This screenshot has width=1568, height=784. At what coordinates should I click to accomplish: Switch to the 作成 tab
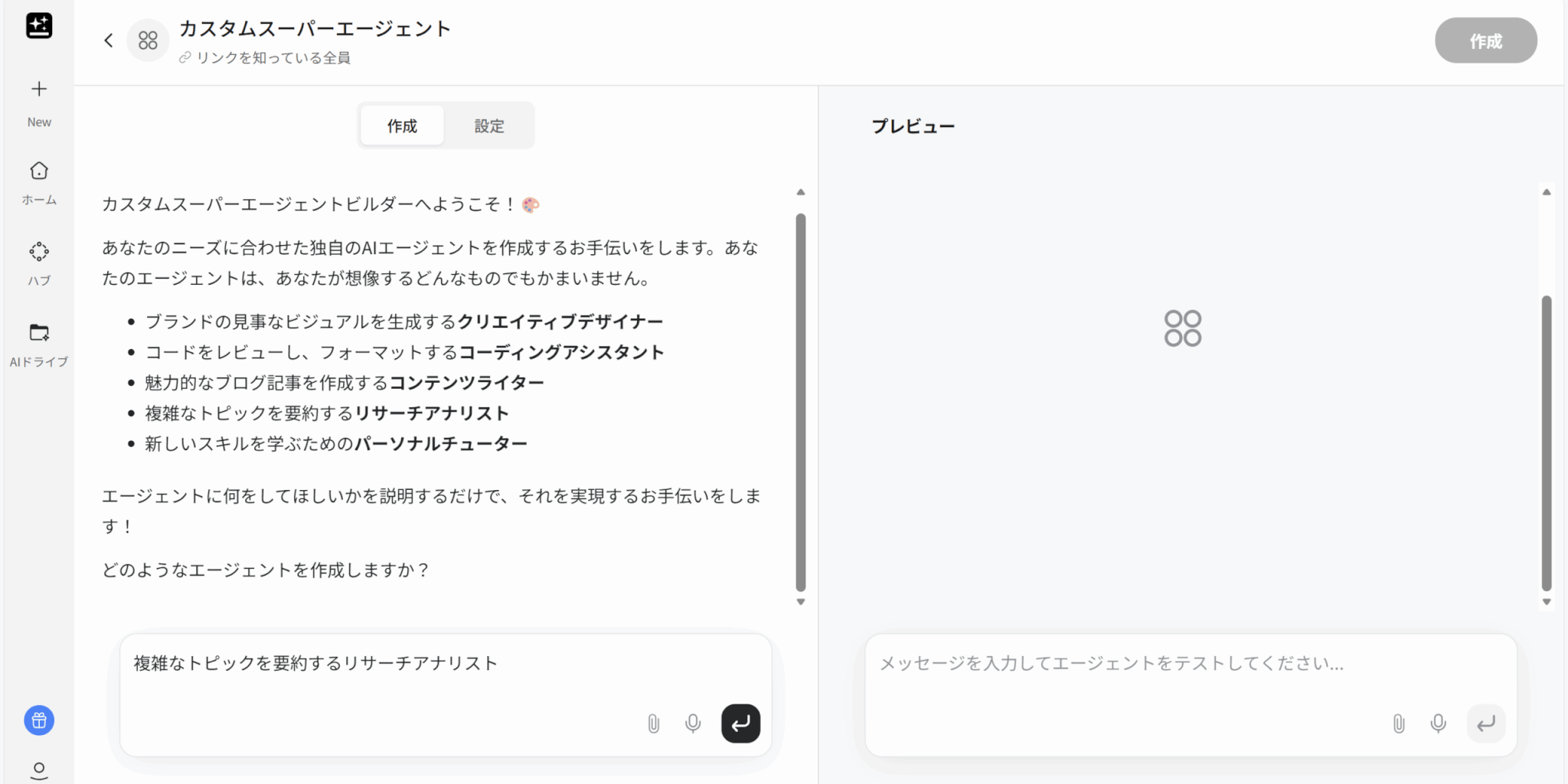click(402, 126)
